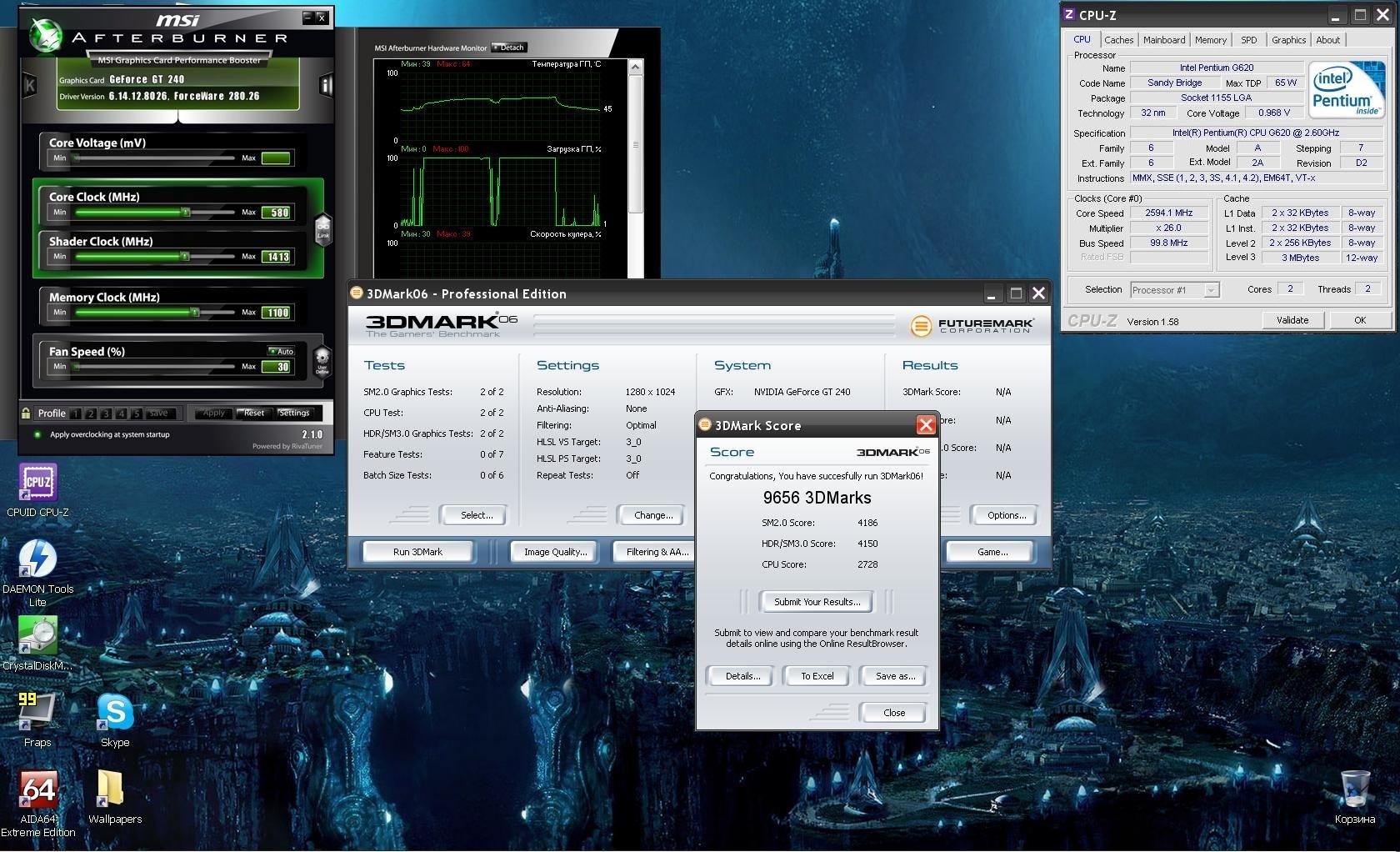Open the Fraps desktop icon
Screen dimensions: 1400x852
(x=37, y=719)
